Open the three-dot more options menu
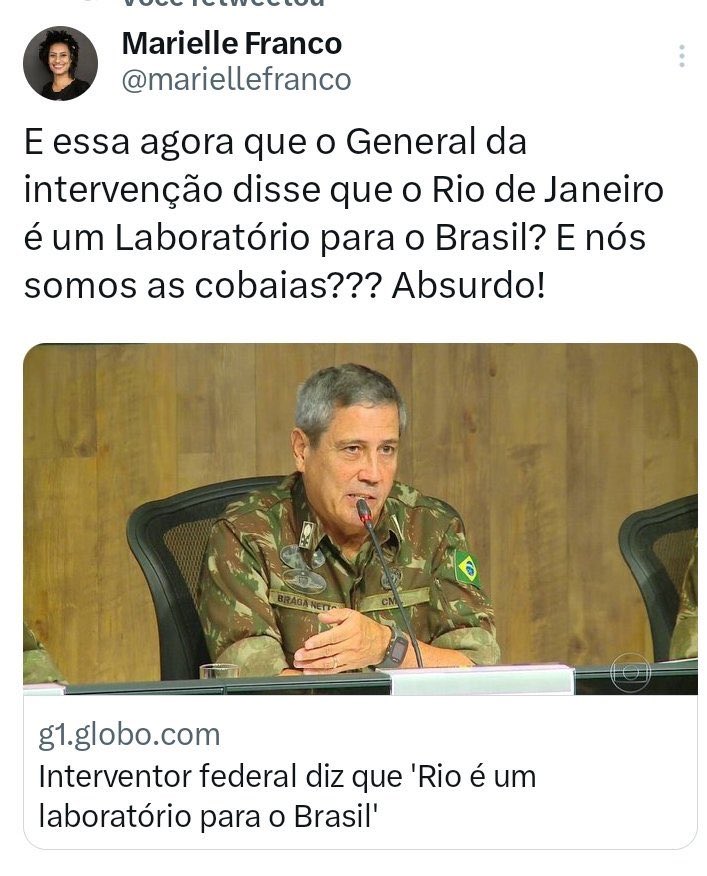This screenshot has width=707, height=876. tap(681, 56)
